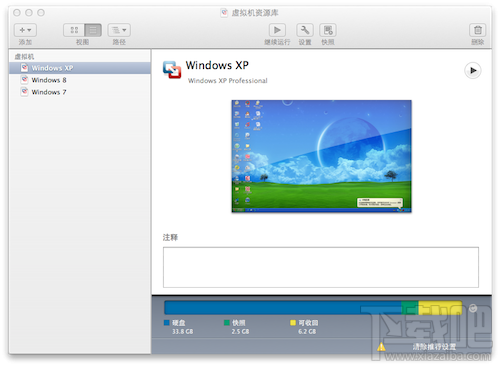500x366 pixels.
Task: Switch to icon grid view
Action: pos(74,30)
